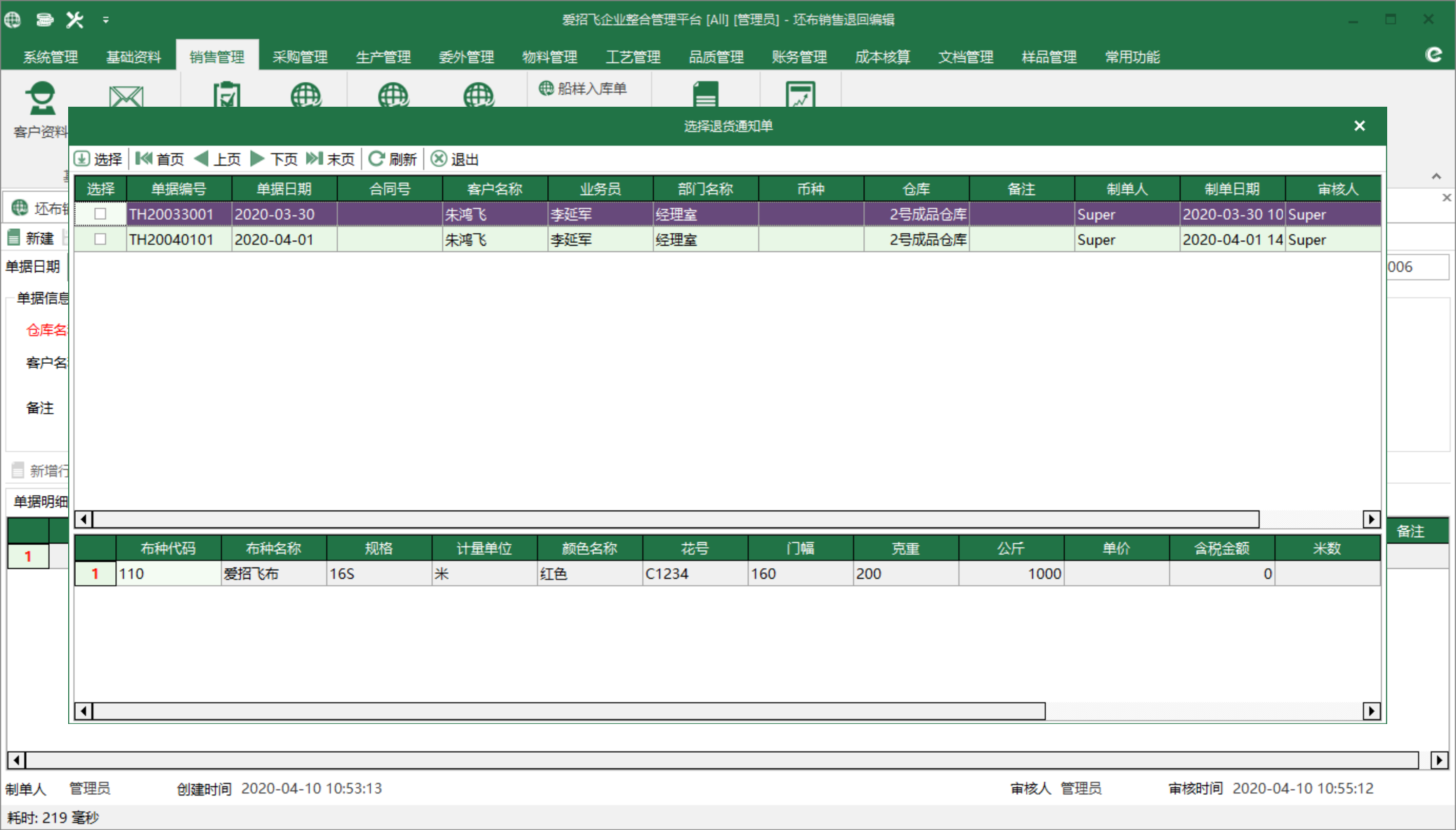Click on 单价 input field in detail row

[x=1112, y=573]
